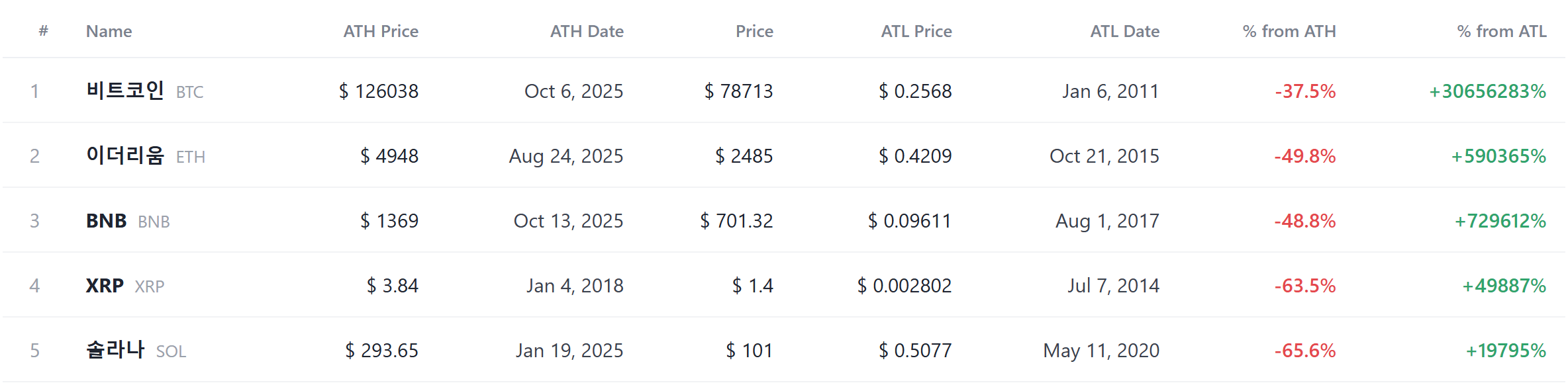Click the Price column header
This screenshot has width=1568, height=385.
[x=754, y=31]
